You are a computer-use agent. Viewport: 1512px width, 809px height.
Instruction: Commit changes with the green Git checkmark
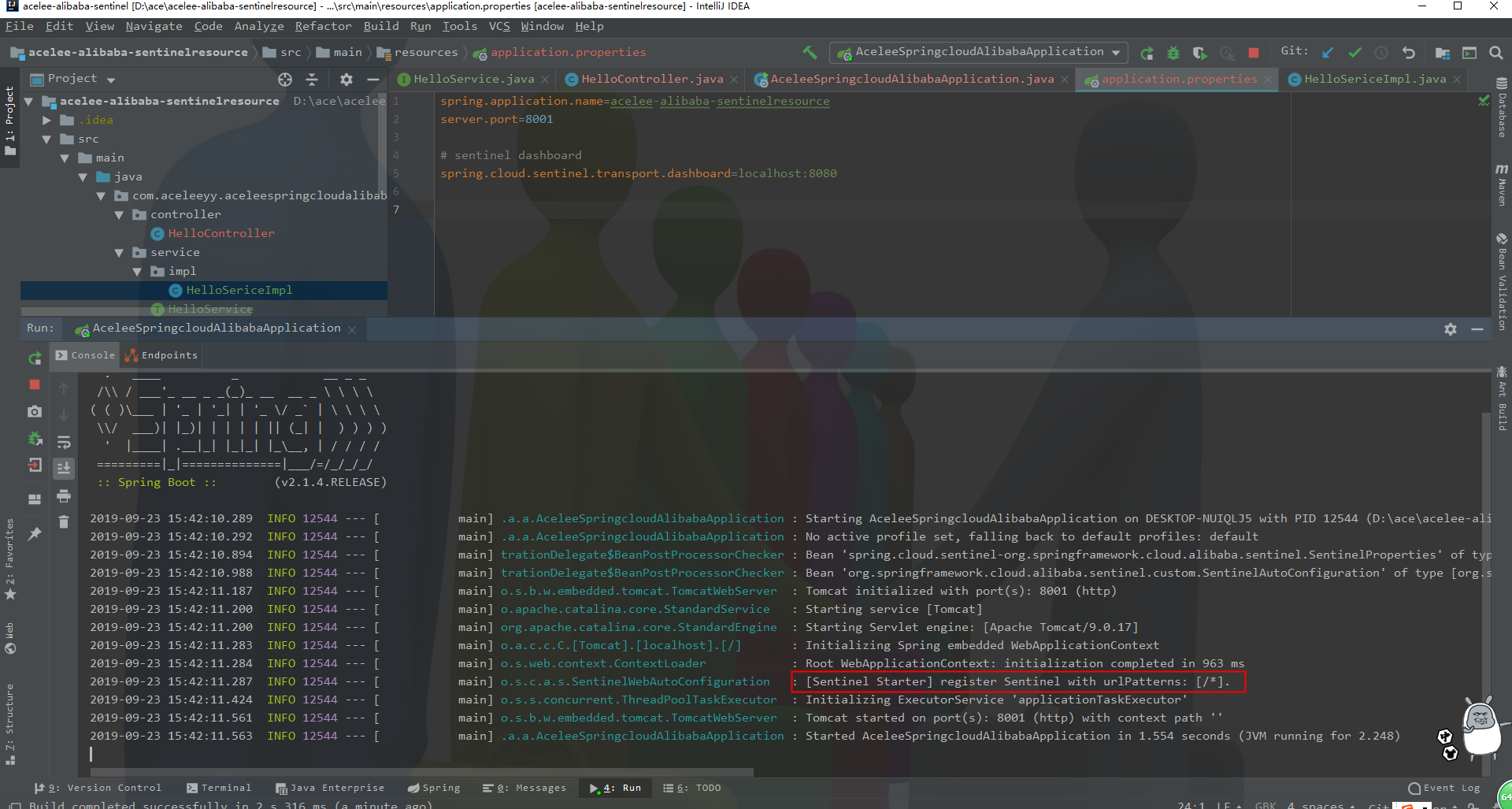tap(1354, 53)
